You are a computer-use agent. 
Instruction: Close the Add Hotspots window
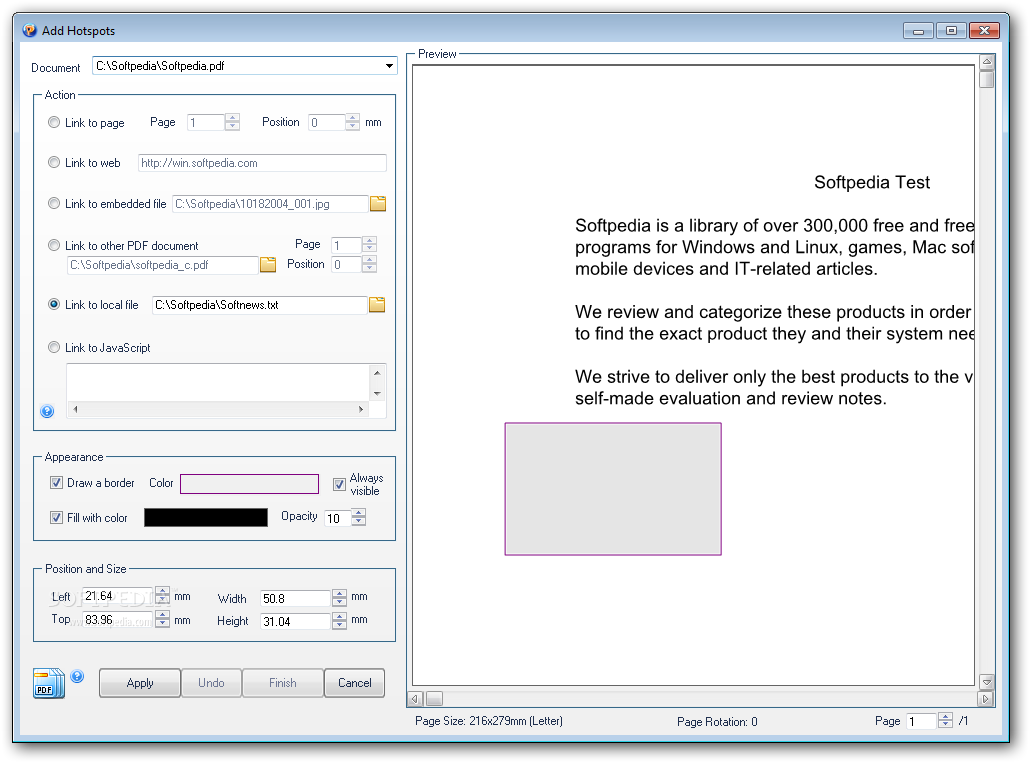[x=984, y=30]
